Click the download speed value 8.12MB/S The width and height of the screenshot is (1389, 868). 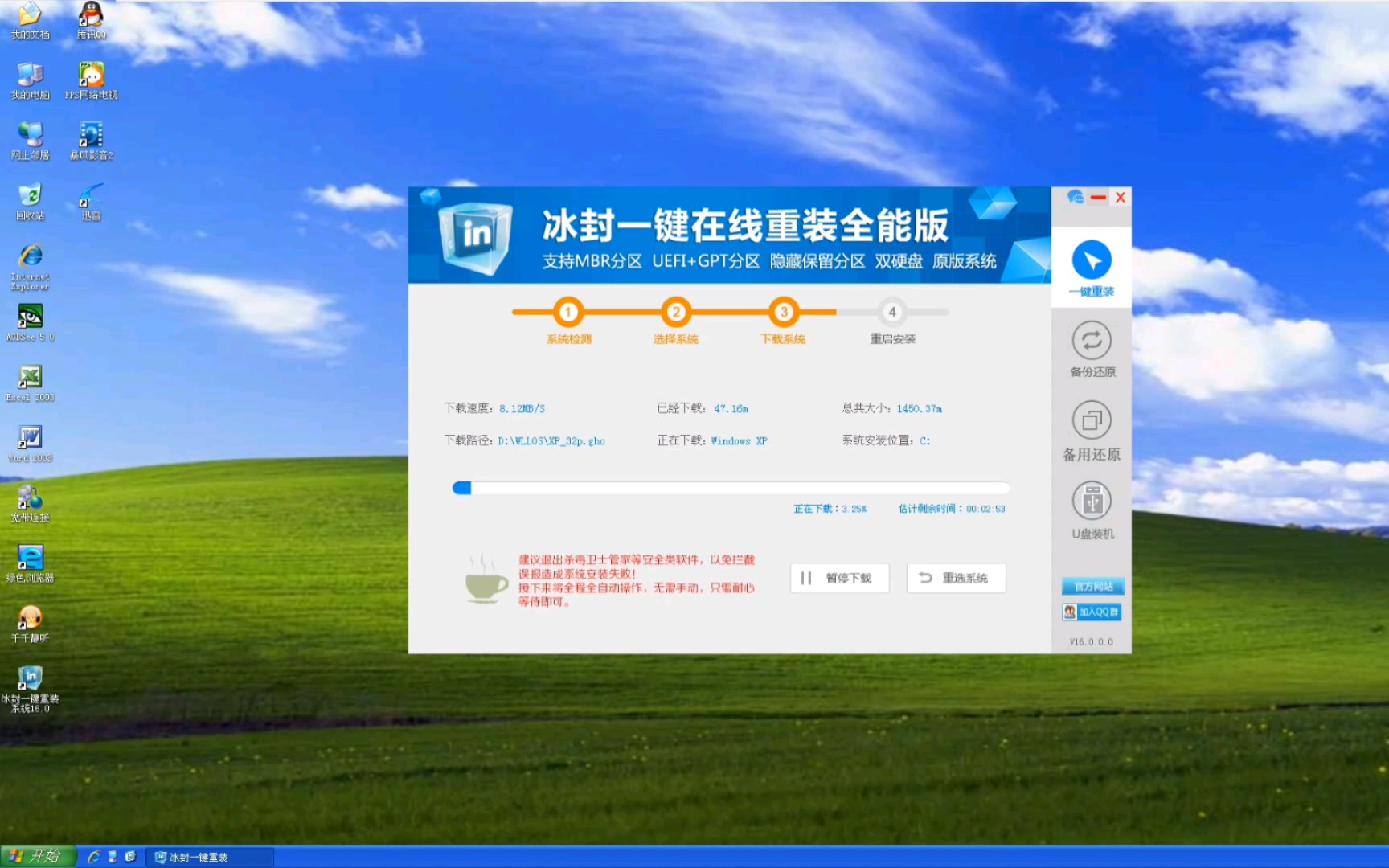click(x=522, y=408)
